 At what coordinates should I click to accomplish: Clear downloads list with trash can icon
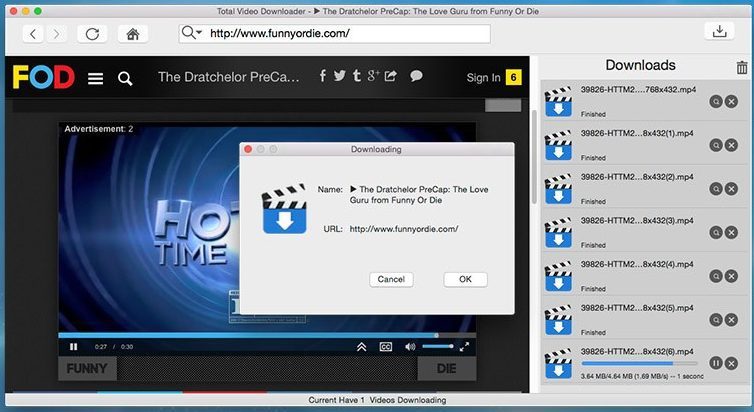(741, 67)
